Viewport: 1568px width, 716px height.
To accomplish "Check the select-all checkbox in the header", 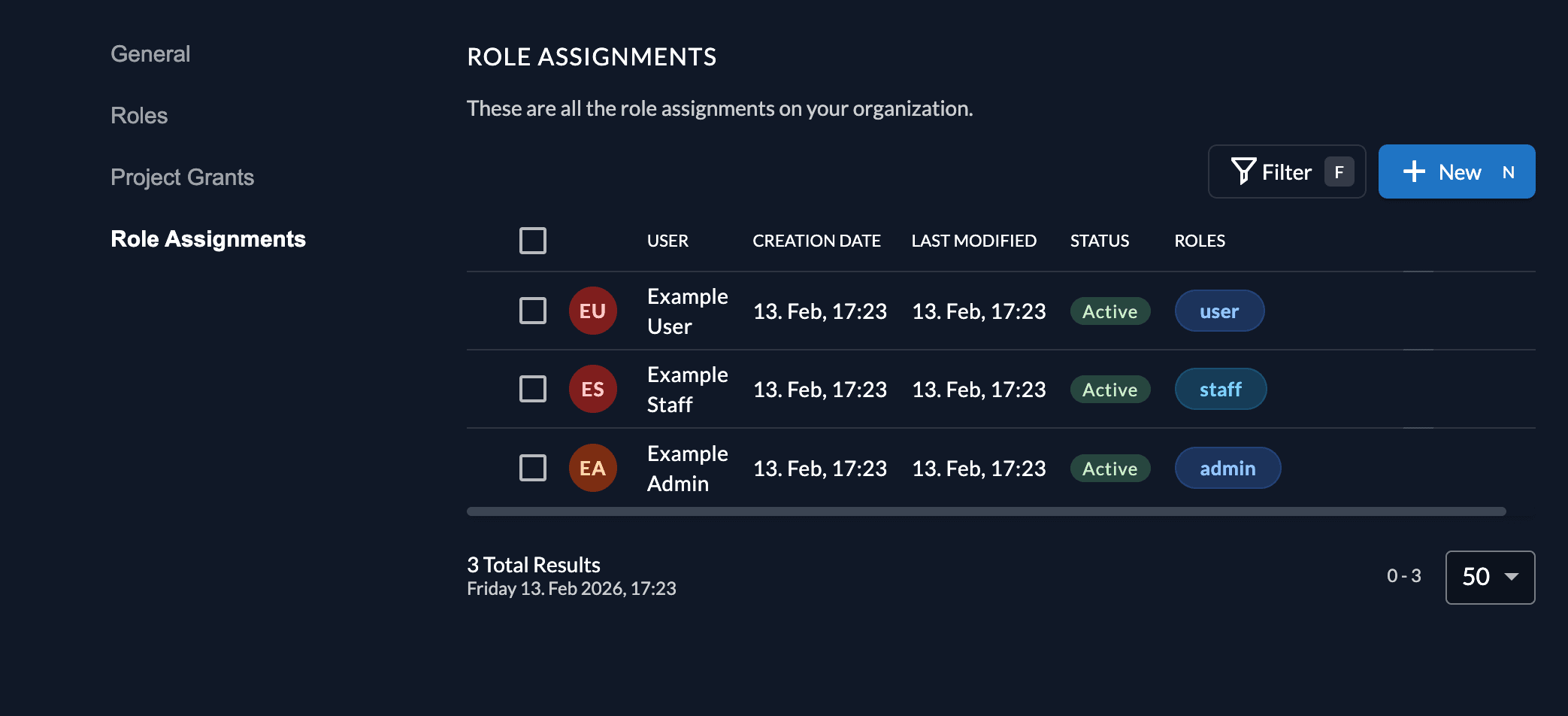I will pyautogui.click(x=532, y=241).
